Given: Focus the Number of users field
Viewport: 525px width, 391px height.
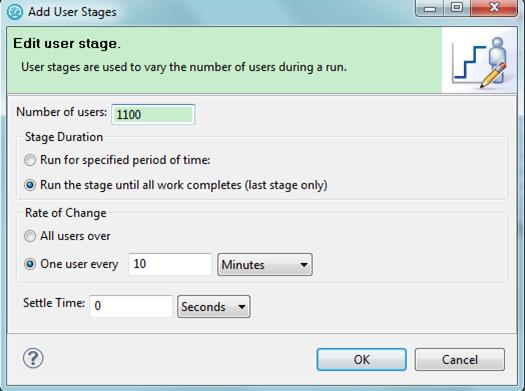Looking at the screenshot, I should click(x=153, y=114).
